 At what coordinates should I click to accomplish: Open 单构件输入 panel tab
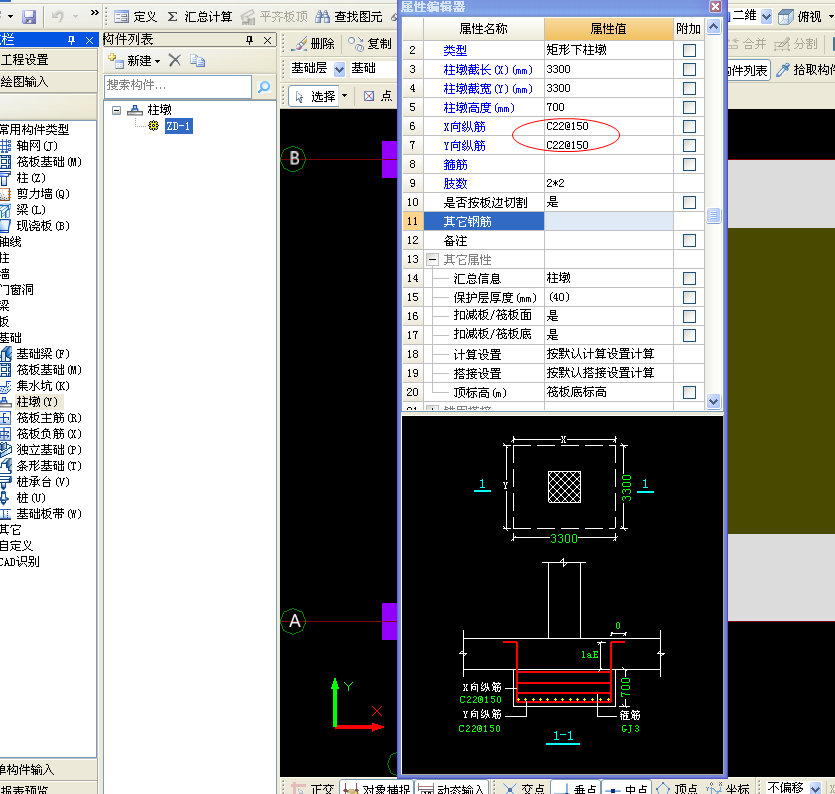pos(48,770)
